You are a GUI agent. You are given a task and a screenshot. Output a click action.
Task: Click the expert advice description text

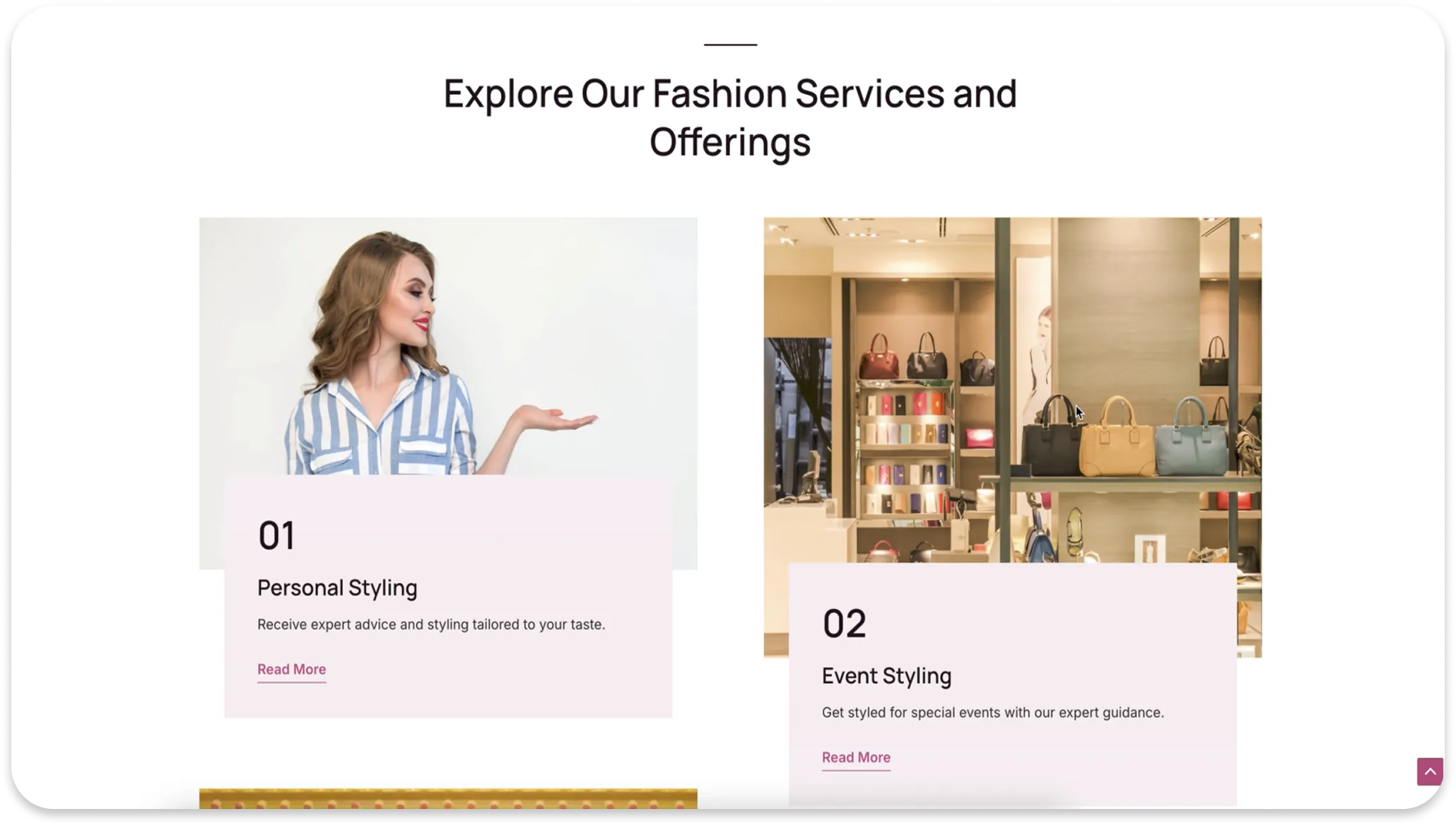(431, 624)
